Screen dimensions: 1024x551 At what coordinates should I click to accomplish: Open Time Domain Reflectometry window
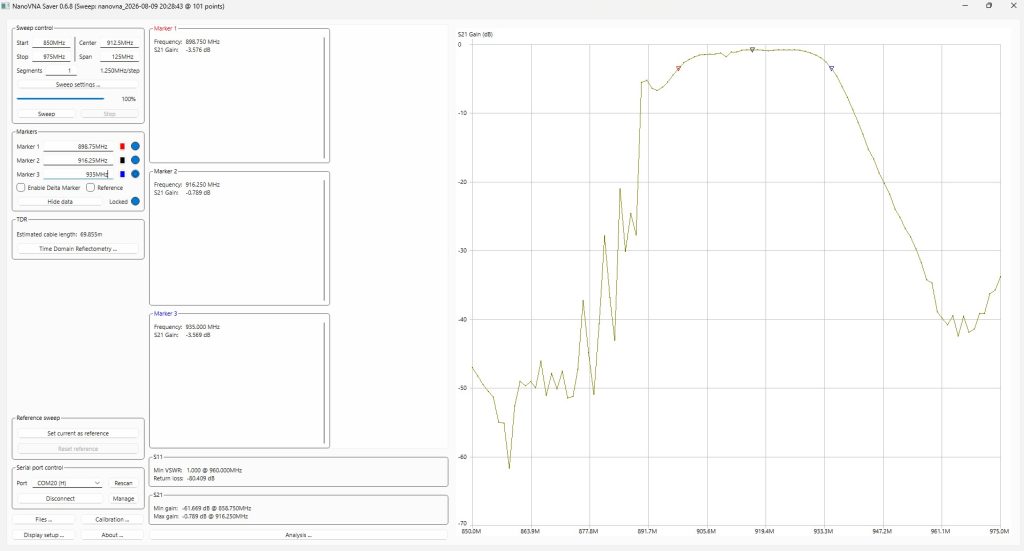coord(78,249)
